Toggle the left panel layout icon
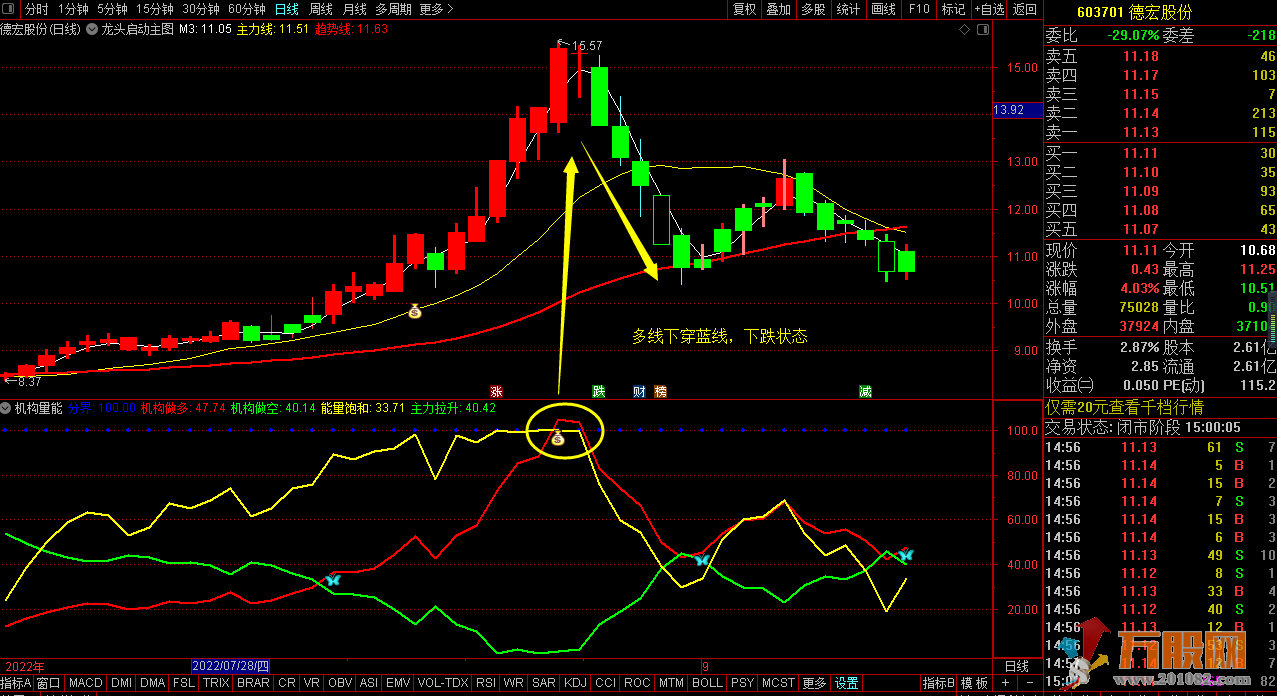1277x696 pixels. coord(9,9)
